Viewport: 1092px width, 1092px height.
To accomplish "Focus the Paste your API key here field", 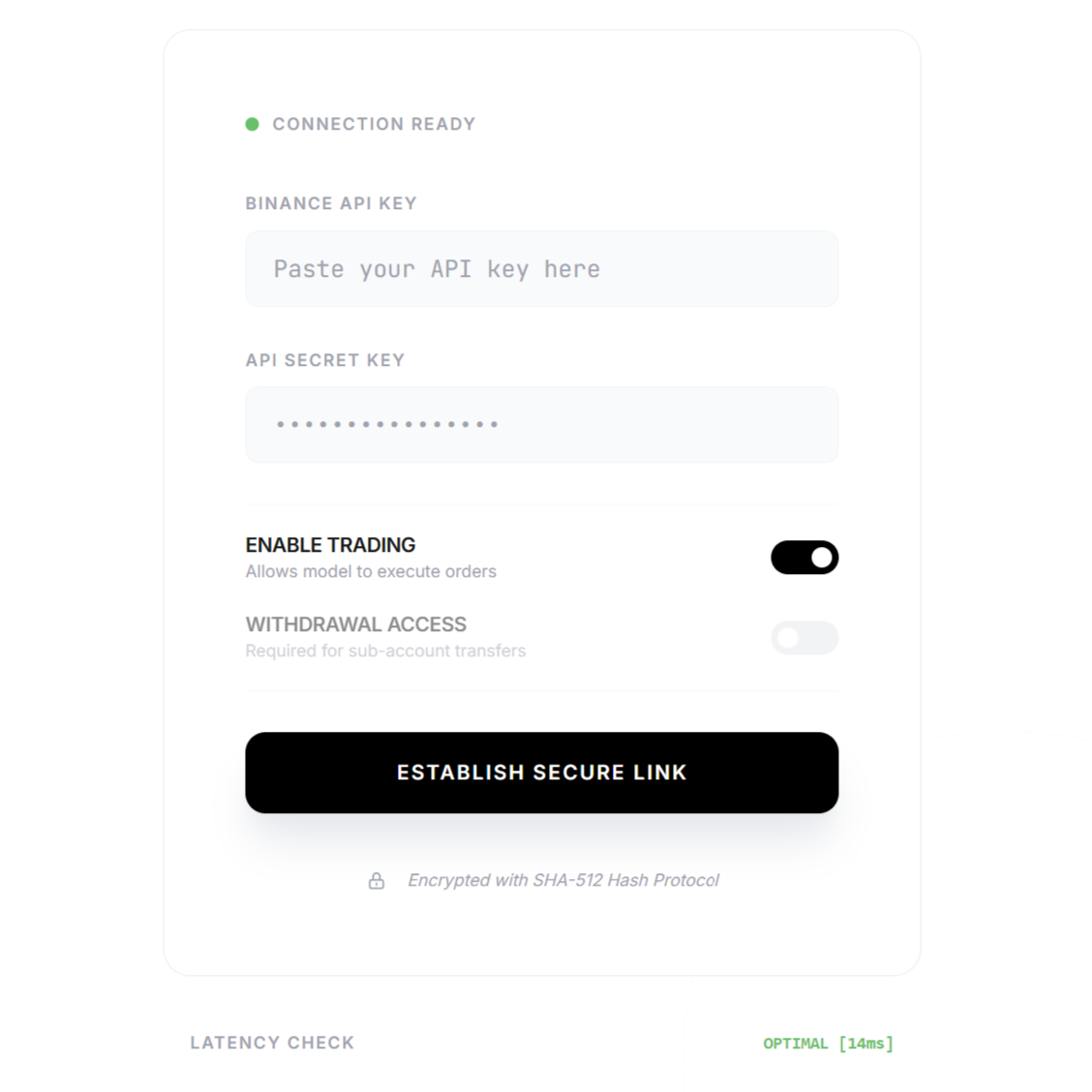I will 542,269.
